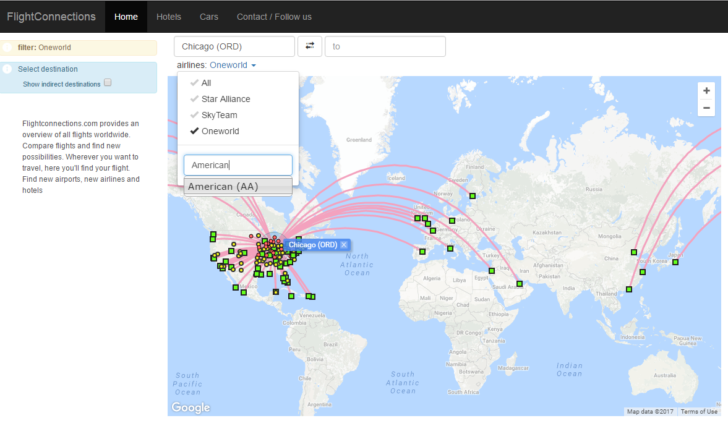This screenshot has height=426, width=728.
Task: Click the Map data ©2017 text
Action: coord(650,412)
